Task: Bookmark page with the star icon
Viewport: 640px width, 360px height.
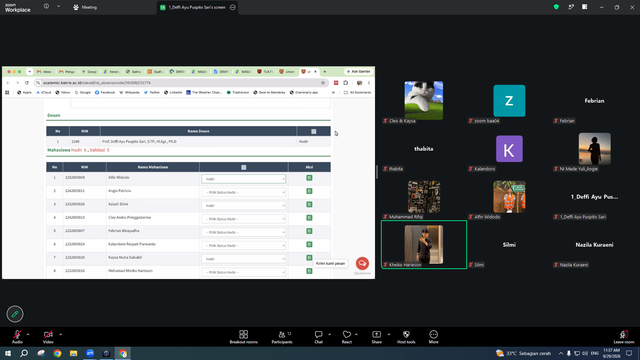Action: [323, 82]
